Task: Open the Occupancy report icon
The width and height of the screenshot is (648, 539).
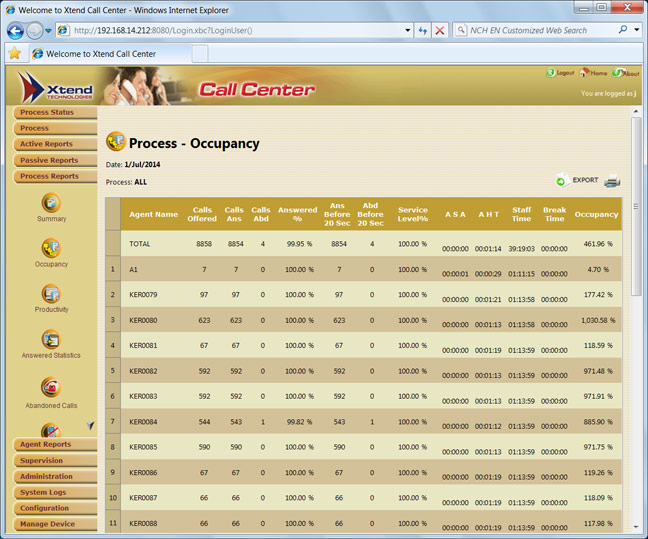Action: point(51,248)
